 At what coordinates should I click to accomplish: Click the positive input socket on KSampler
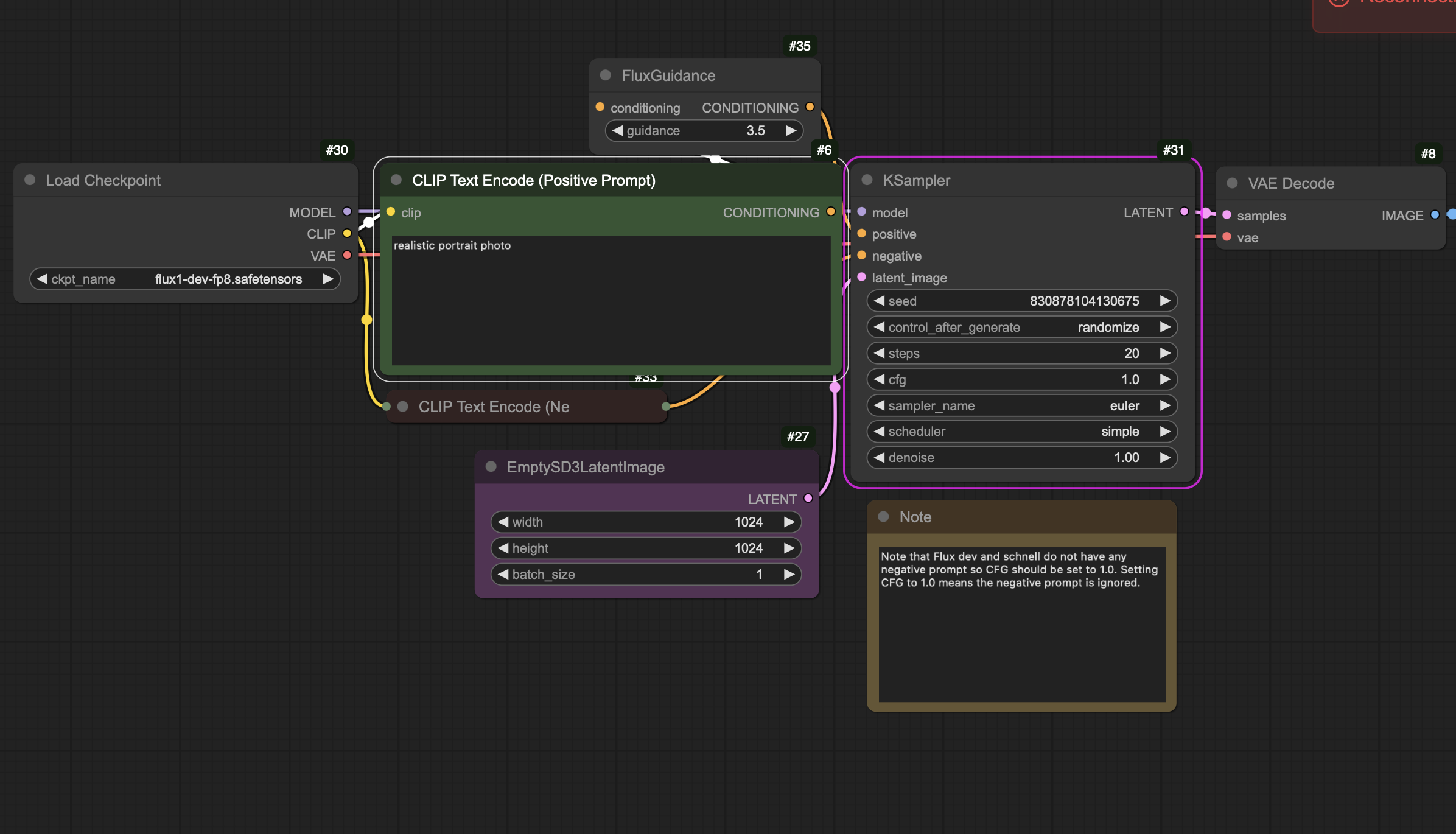pyautogui.click(x=862, y=234)
